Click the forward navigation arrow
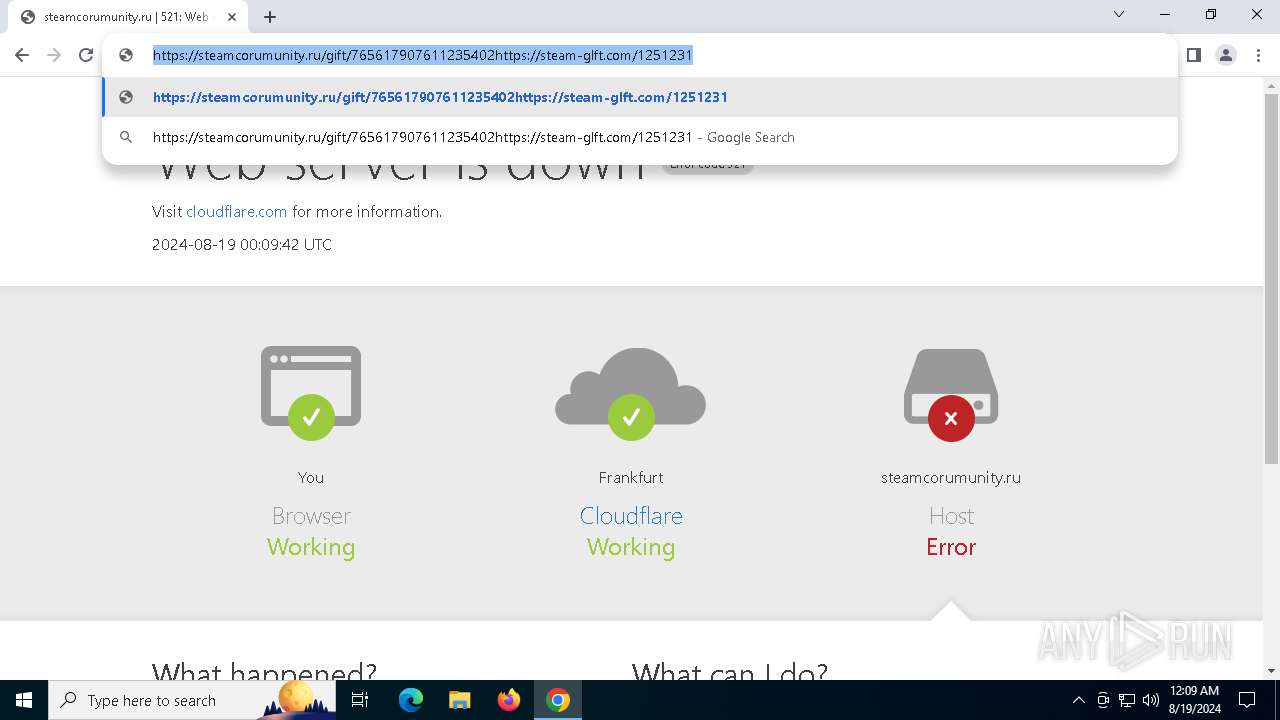Viewport: 1280px width, 720px height. pos(54,55)
